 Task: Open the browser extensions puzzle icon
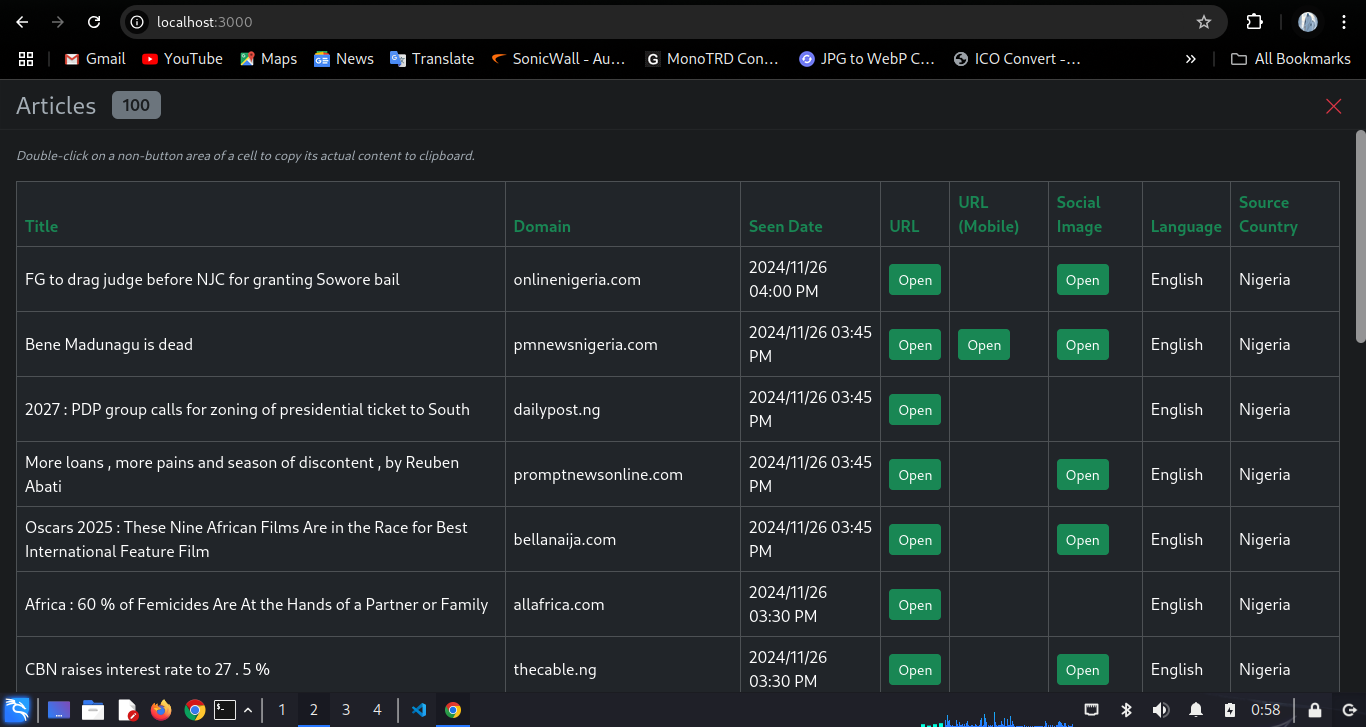coord(1254,22)
